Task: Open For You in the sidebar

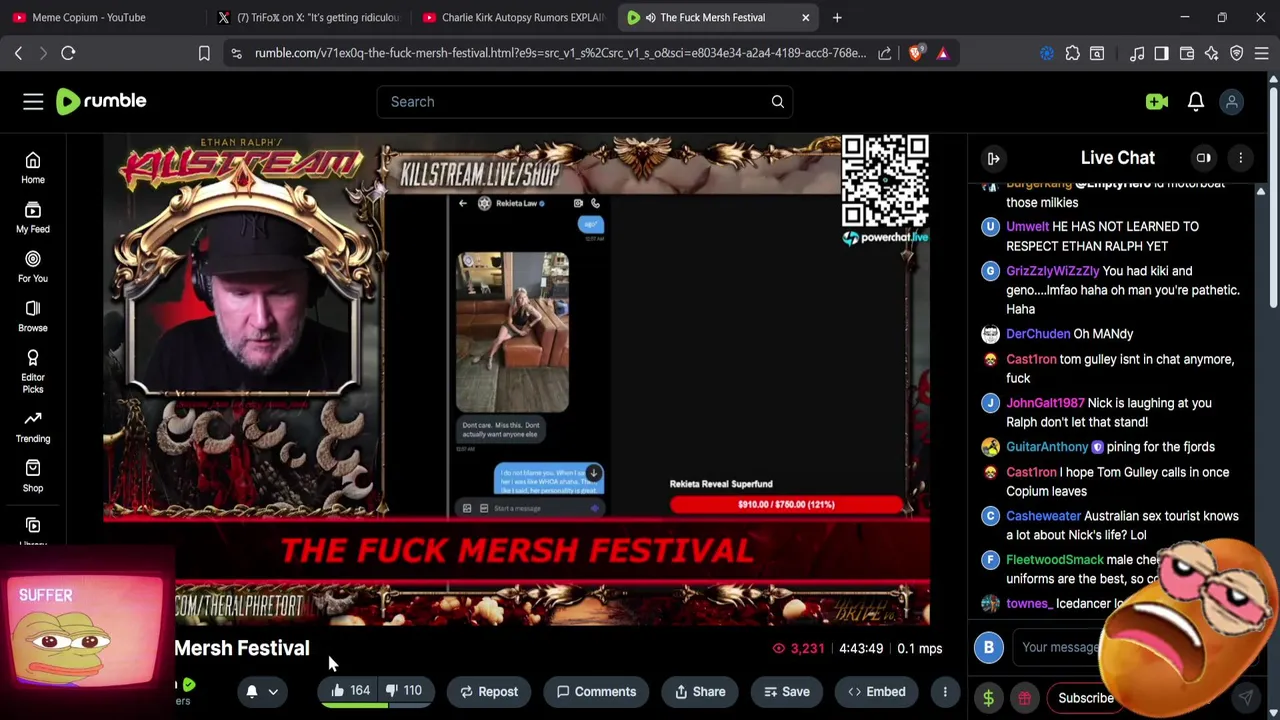Action: pyautogui.click(x=33, y=267)
